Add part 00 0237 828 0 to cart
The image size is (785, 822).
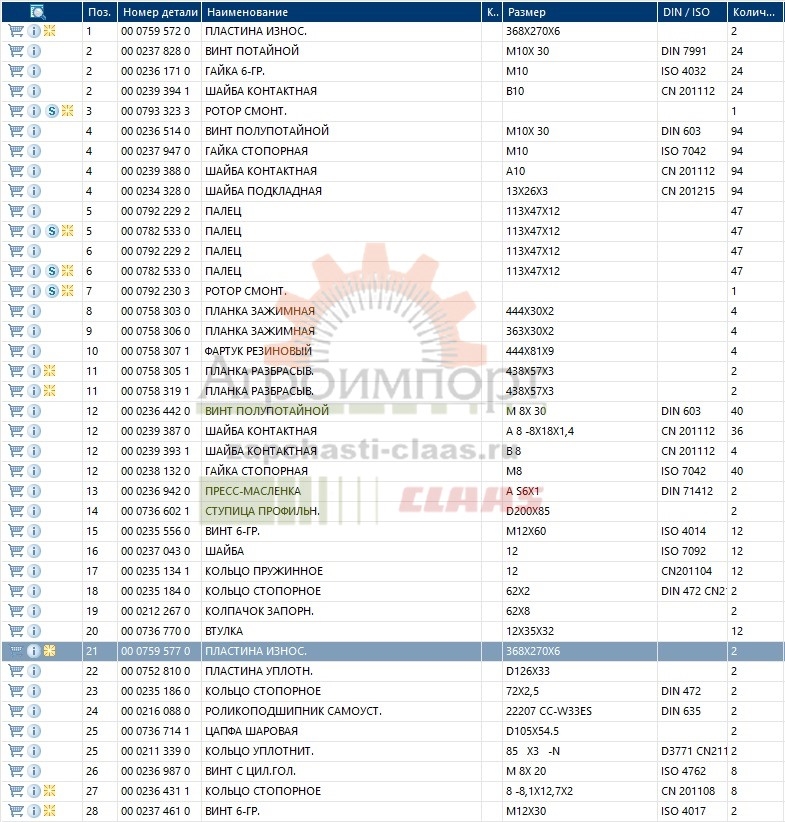[x=16, y=51]
